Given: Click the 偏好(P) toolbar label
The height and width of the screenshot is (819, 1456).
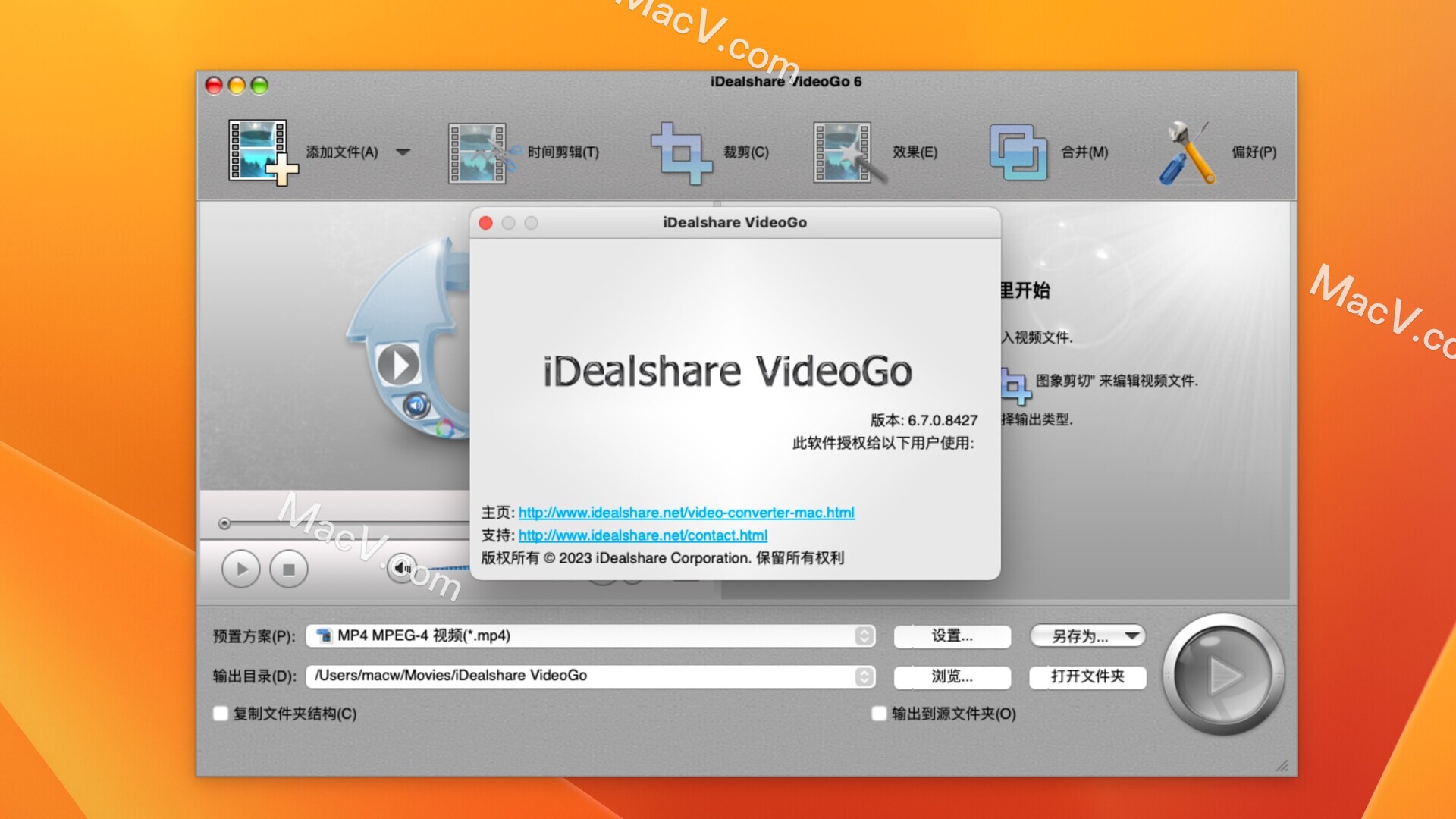Looking at the screenshot, I should pyautogui.click(x=1254, y=152).
